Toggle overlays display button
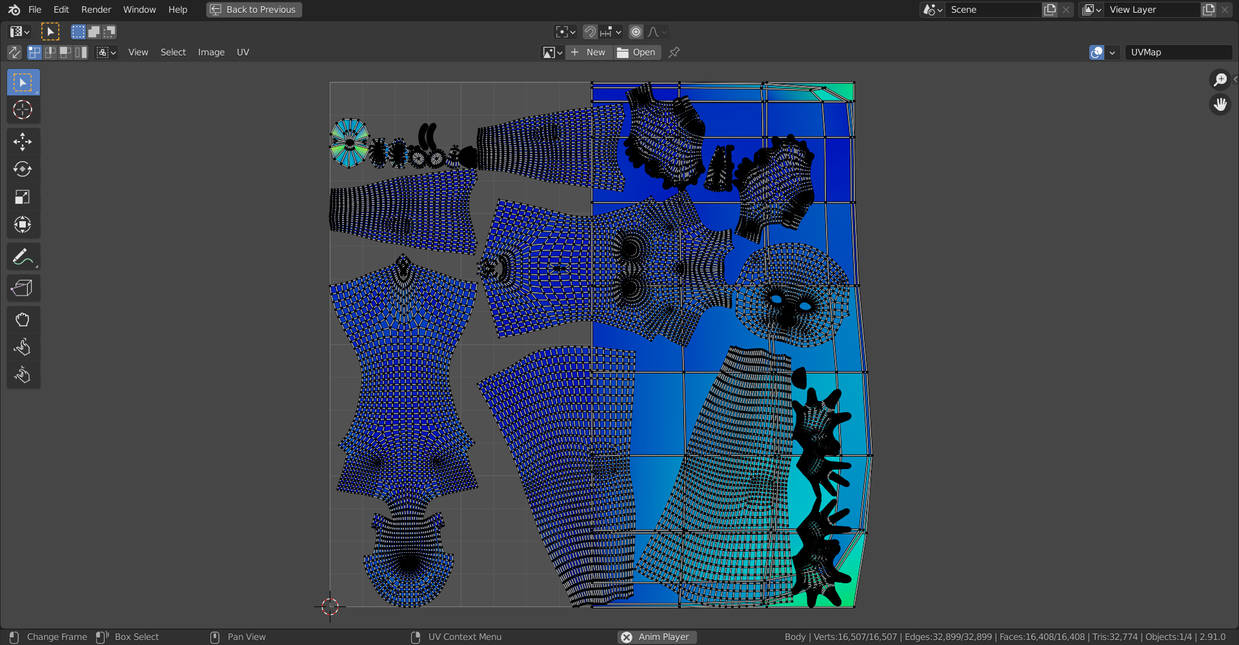The width and height of the screenshot is (1239, 645). [x=1097, y=52]
